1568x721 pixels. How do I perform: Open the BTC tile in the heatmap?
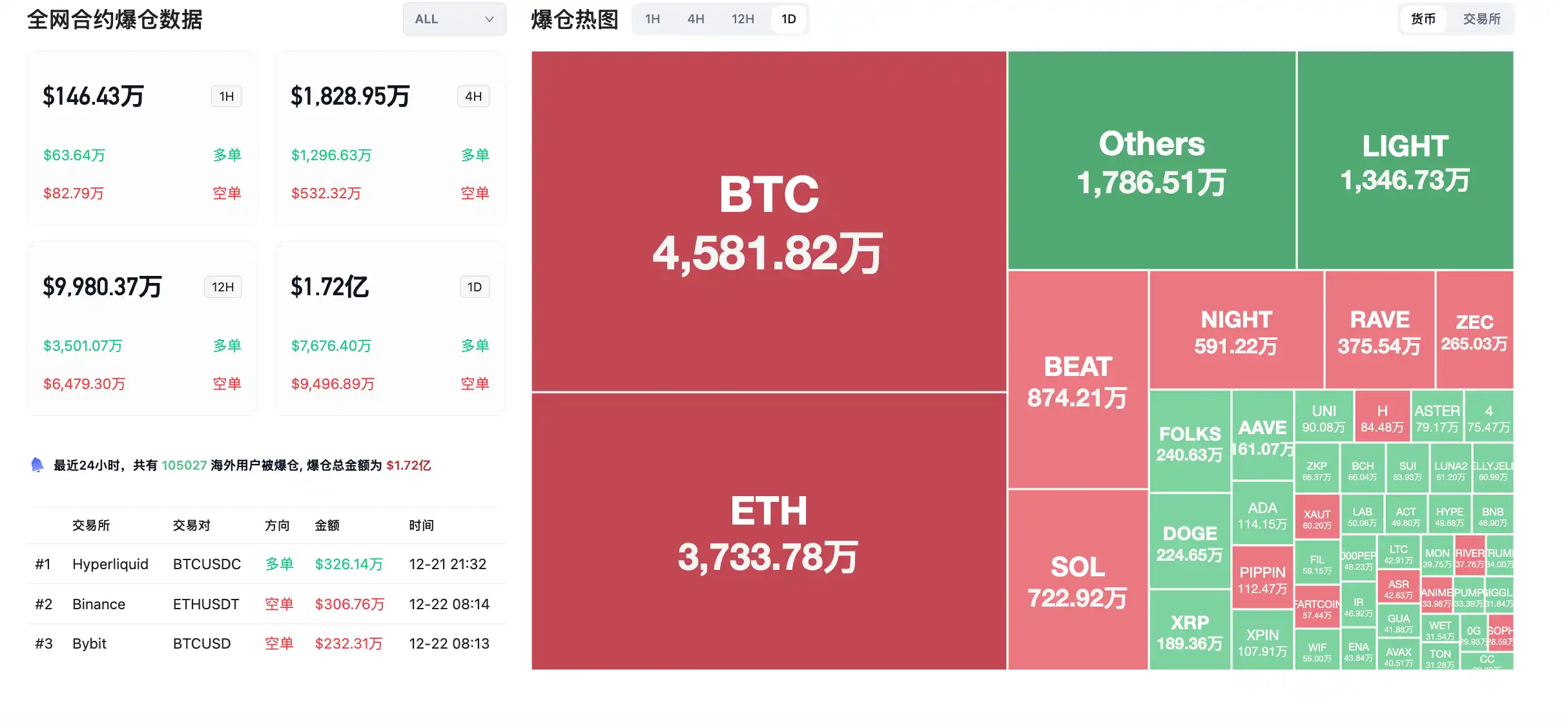pyautogui.click(x=769, y=220)
